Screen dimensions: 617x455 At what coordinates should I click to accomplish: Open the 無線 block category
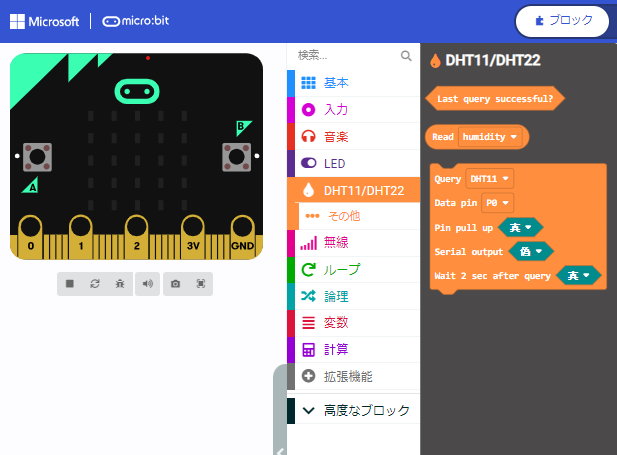353,243
